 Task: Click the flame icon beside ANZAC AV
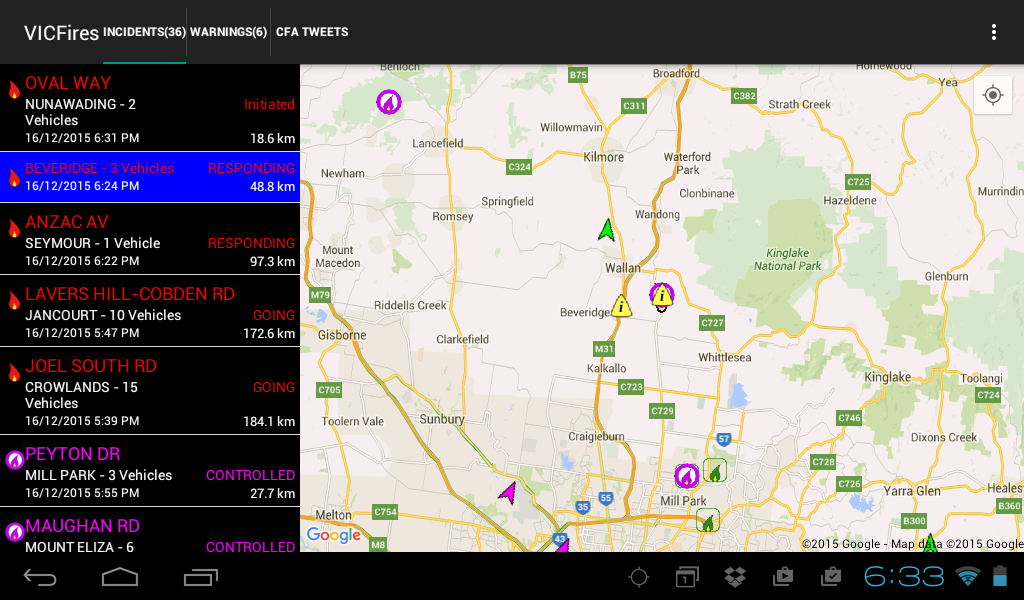14,227
